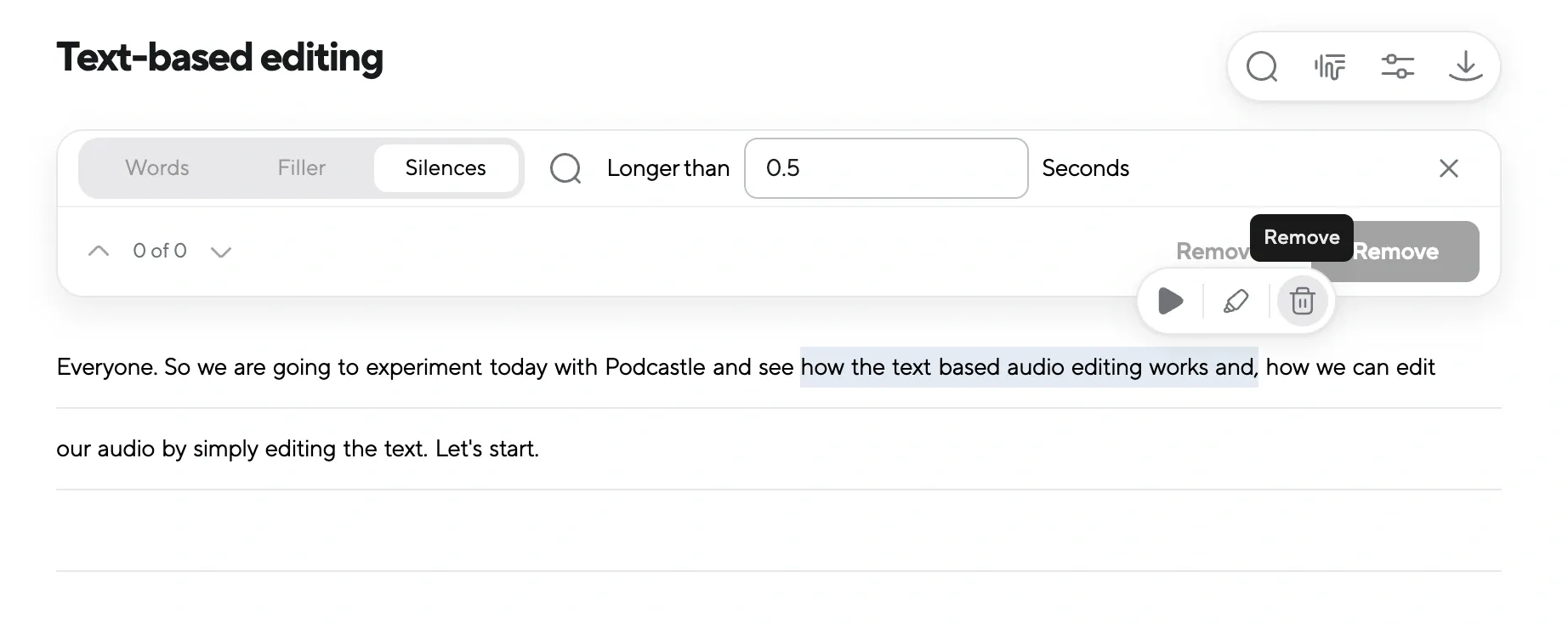Image resolution: width=1568 pixels, height=634 pixels.
Task: Switch to the Words tab
Action: (157, 168)
